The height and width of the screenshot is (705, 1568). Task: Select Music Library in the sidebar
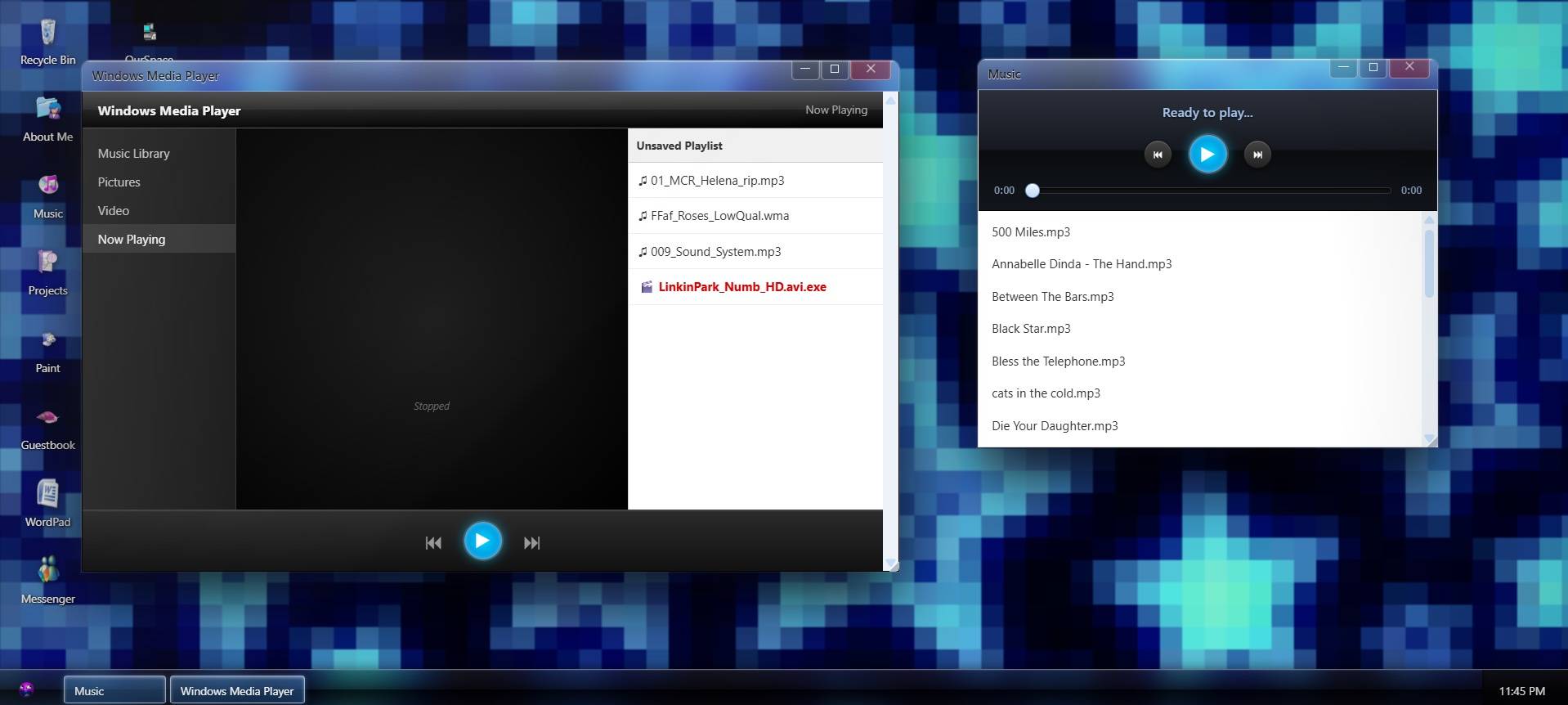point(159,154)
